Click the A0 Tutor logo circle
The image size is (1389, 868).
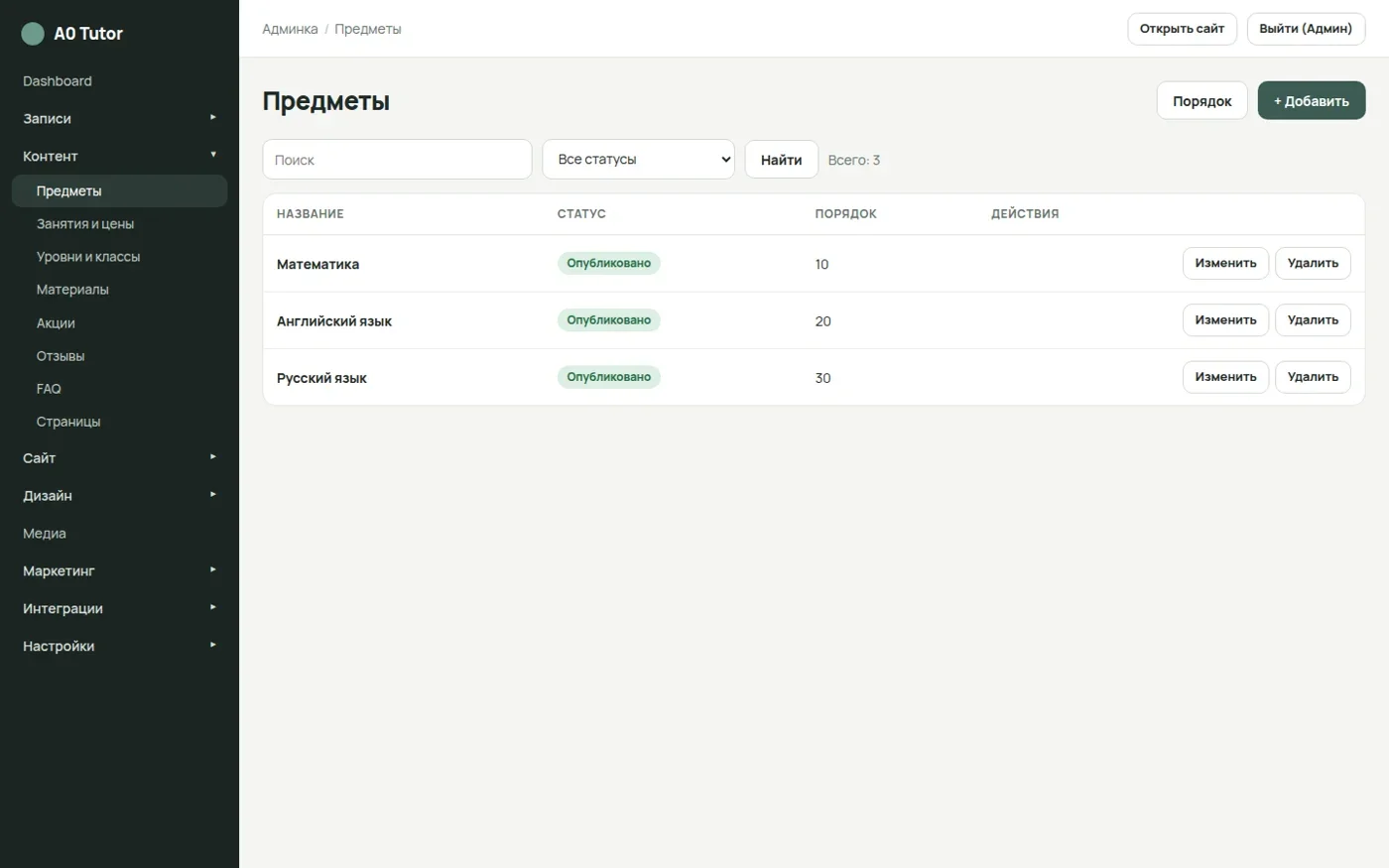click(x=33, y=34)
